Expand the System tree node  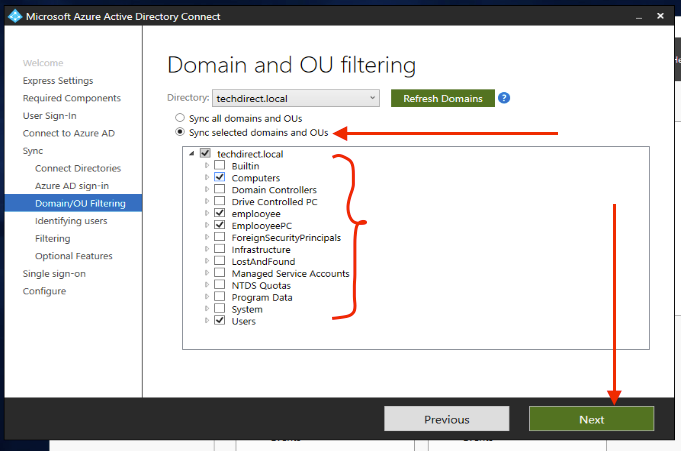[207, 309]
